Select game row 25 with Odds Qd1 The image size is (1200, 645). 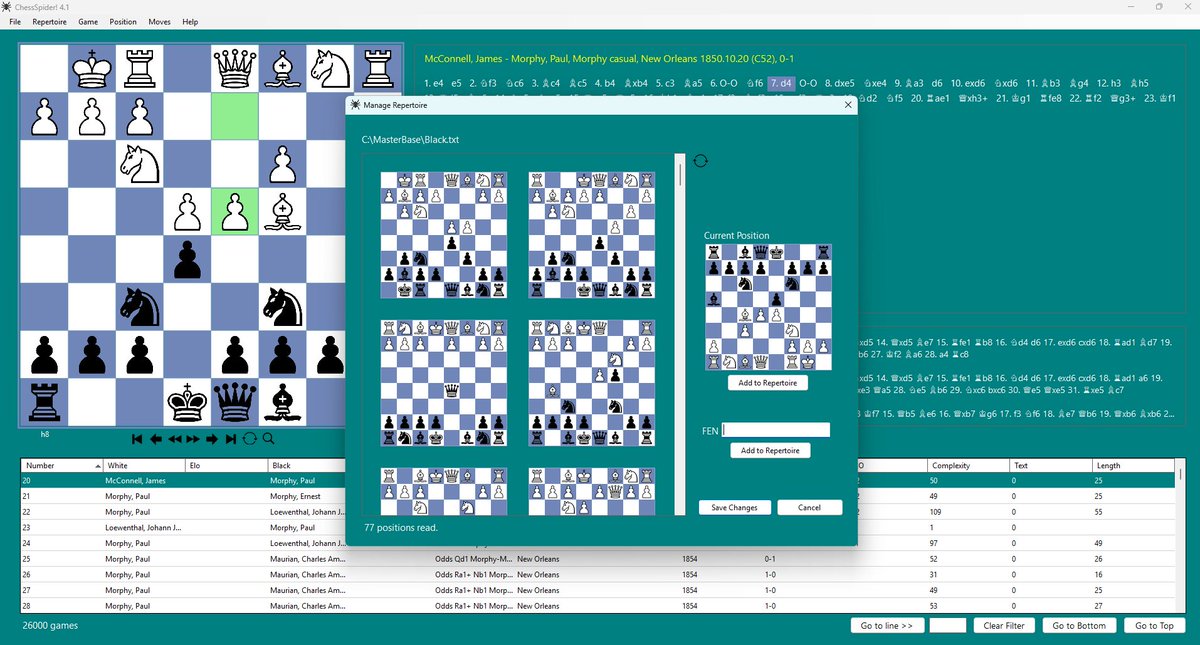tap(598, 558)
